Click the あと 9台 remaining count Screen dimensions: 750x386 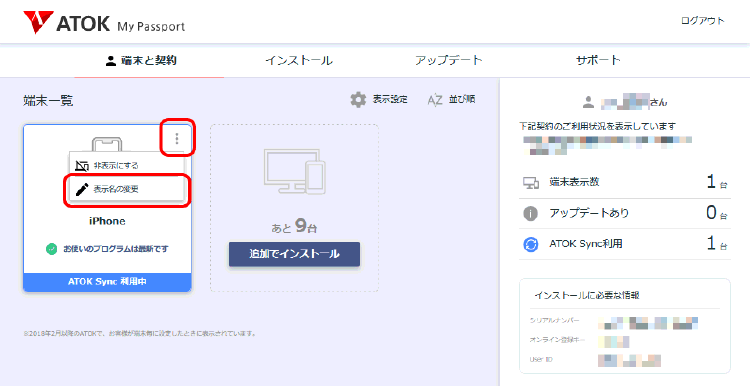click(x=294, y=226)
